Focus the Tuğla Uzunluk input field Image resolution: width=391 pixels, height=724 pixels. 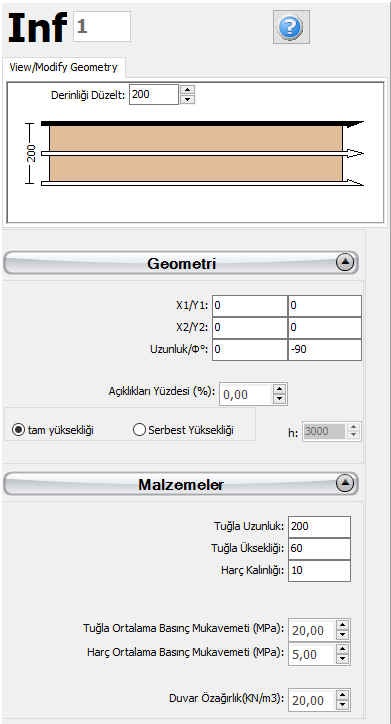319,527
